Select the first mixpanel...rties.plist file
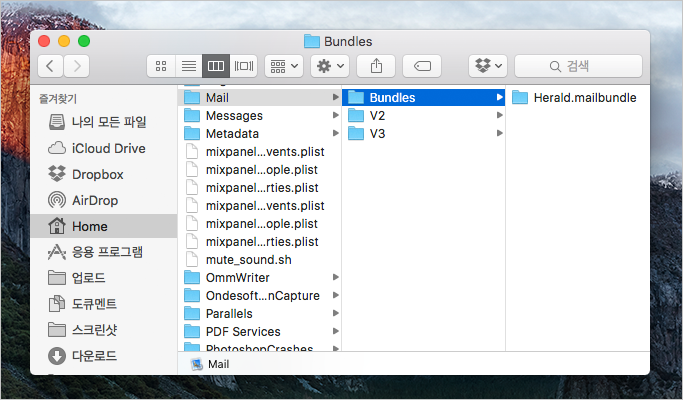Viewport: 683px width, 400px height. coord(260,187)
